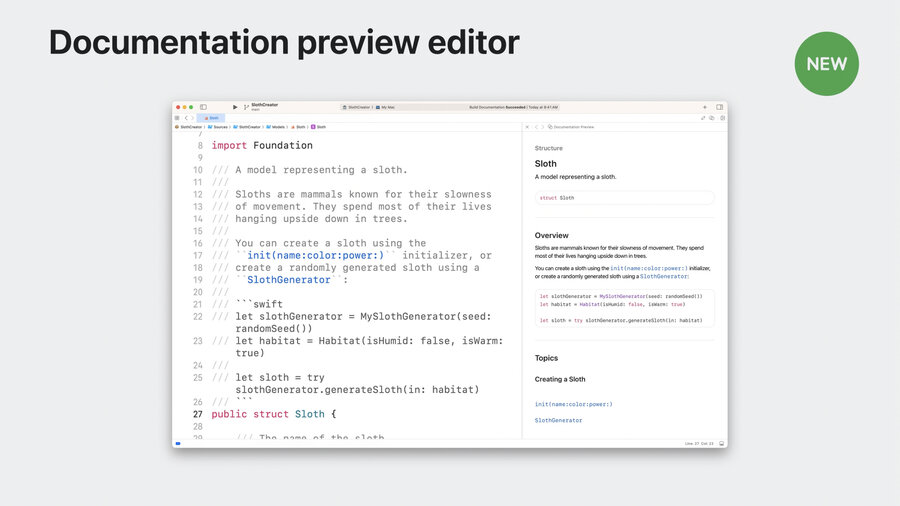Click the bottom-right debug area panel icon
The image size is (900, 506).
[x=721, y=443]
